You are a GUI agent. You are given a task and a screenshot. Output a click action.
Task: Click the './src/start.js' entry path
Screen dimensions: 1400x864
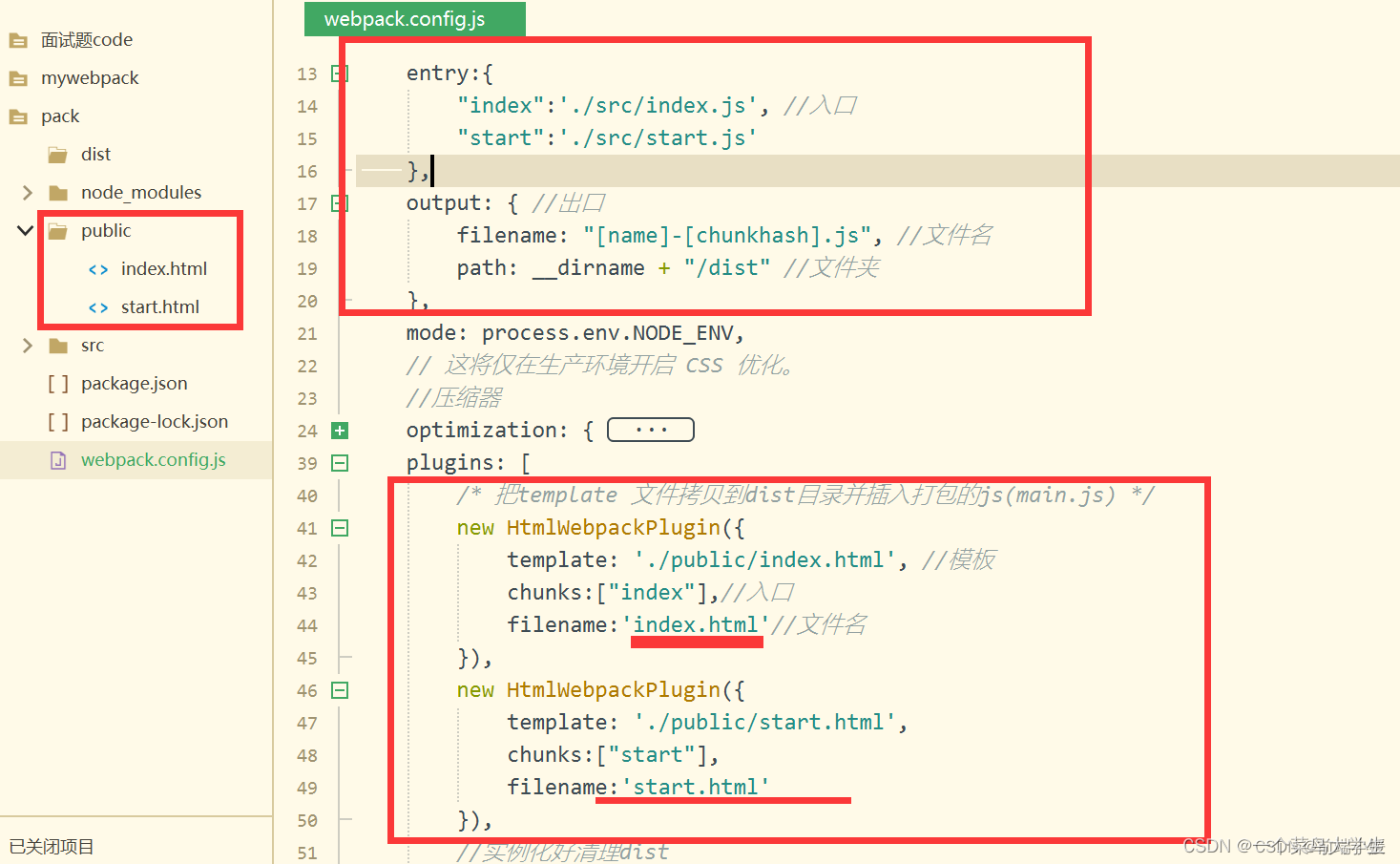click(658, 137)
